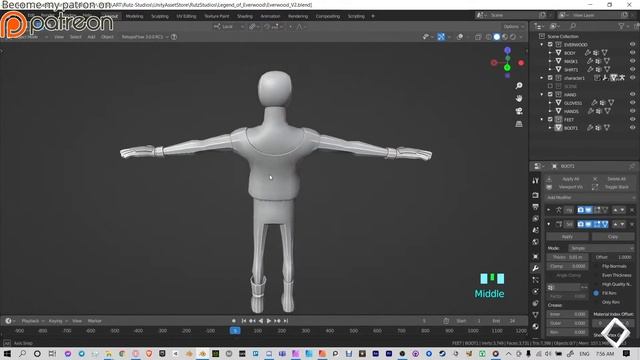640x360 pixels.
Task: Enable the Flip Normals checkbox
Action: tap(596, 266)
